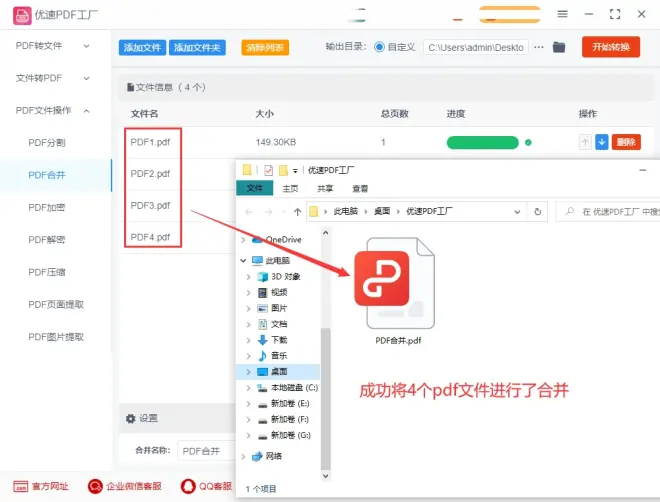
Task: Click Explorer up-one-level arrow
Action: (x=298, y=212)
